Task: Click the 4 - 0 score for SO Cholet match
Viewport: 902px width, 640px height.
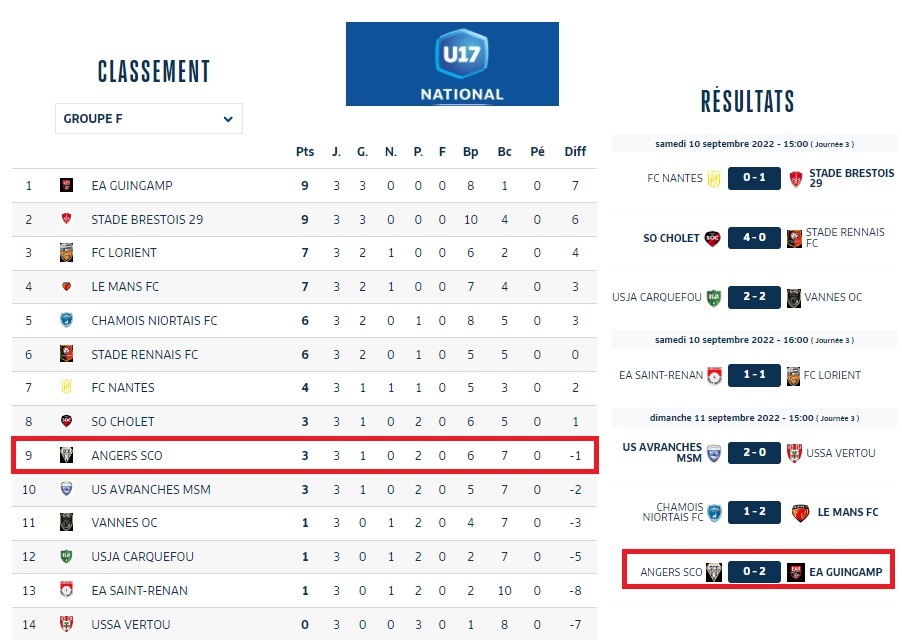Action: (753, 239)
